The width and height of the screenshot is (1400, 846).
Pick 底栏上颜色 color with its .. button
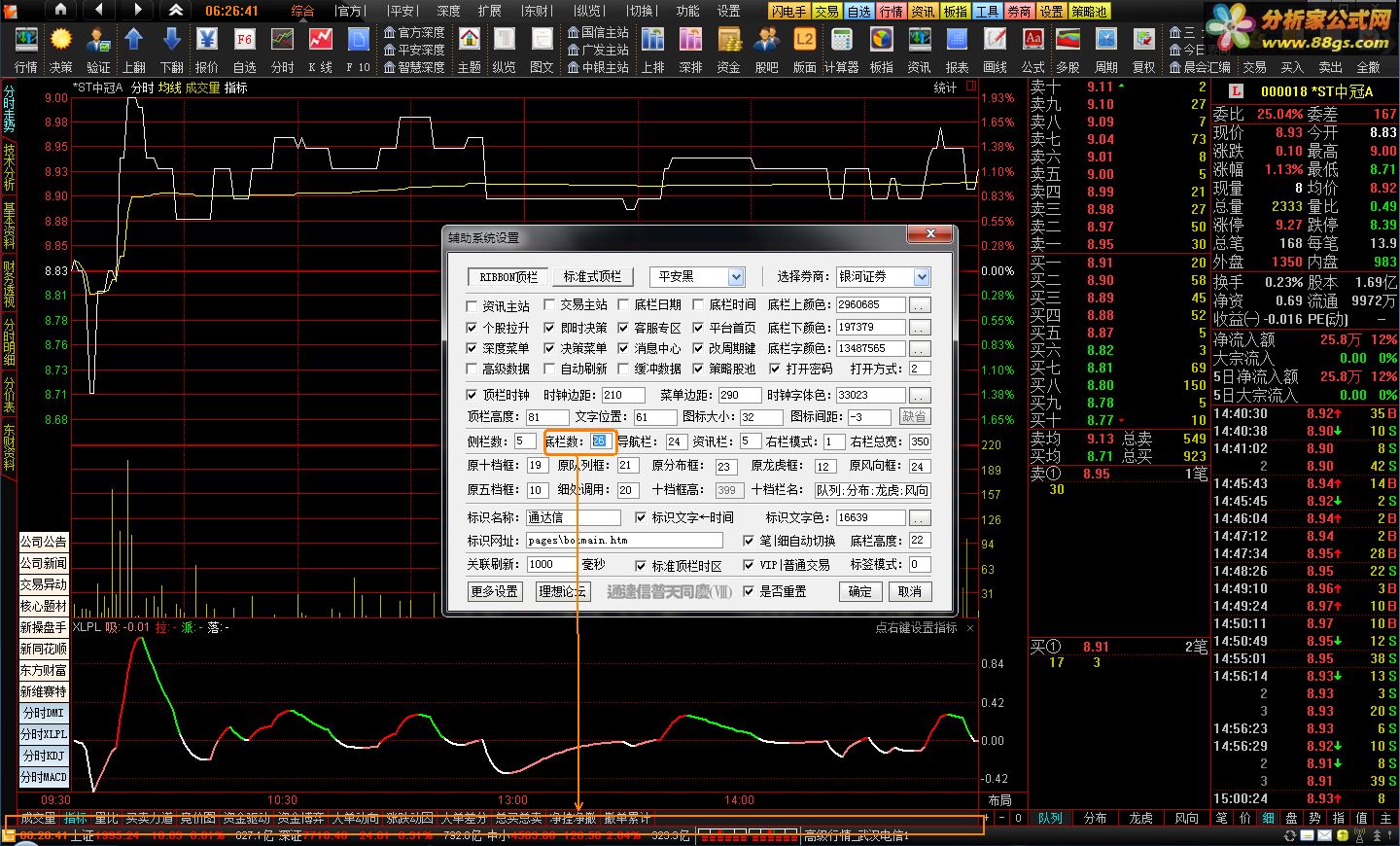tap(920, 305)
